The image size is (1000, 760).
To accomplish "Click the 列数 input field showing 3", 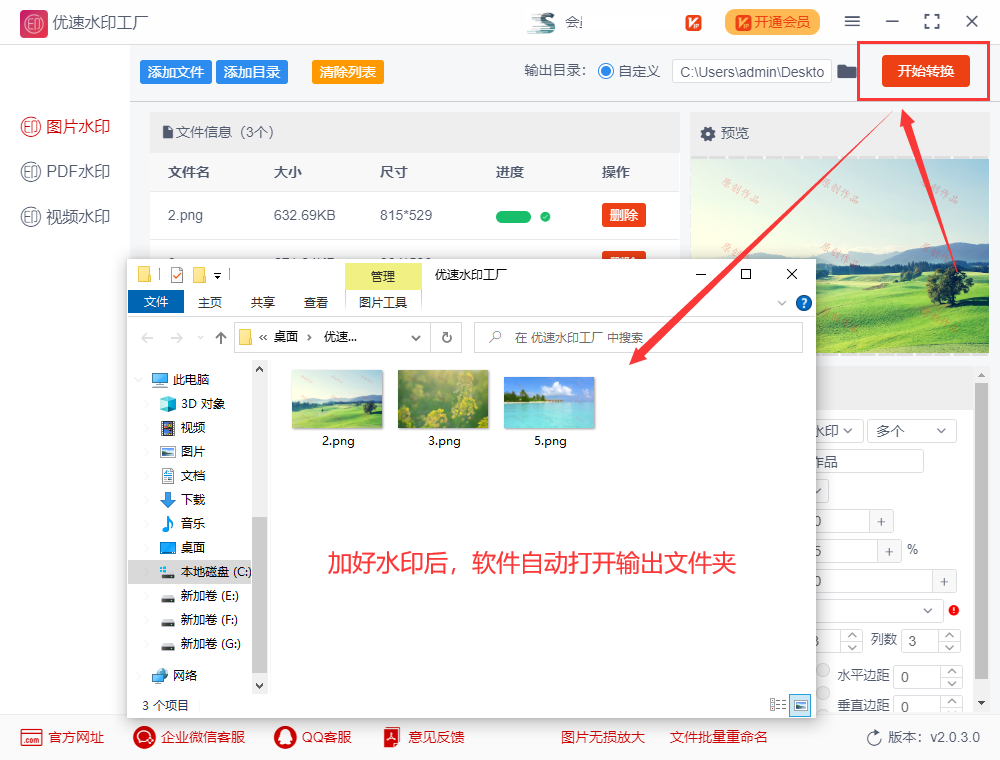I will coord(918,641).
